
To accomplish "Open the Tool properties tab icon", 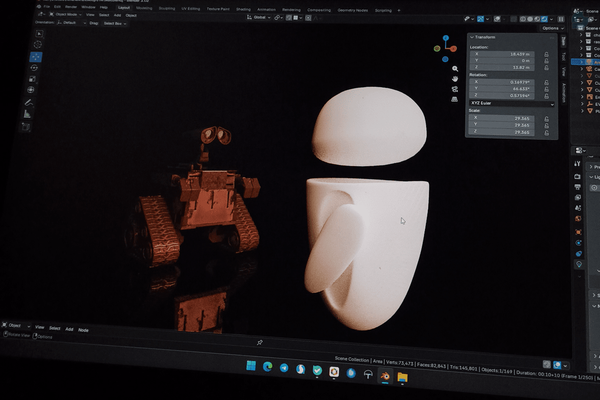I will click(x=578, y=163).
